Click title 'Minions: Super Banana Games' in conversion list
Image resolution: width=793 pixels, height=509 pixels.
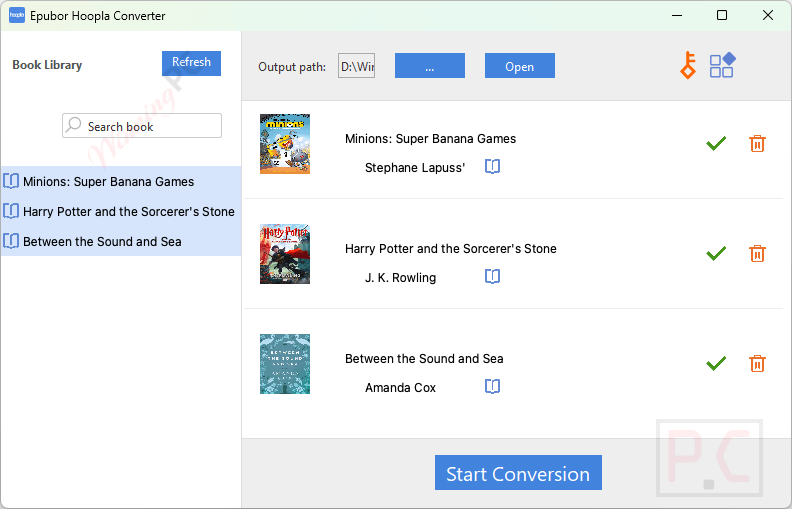pyautogui.click(x=430, y=139)
